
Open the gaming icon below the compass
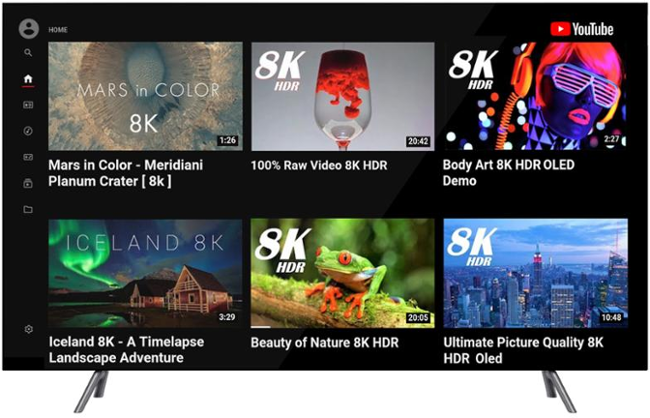click(x=28, y=157)
